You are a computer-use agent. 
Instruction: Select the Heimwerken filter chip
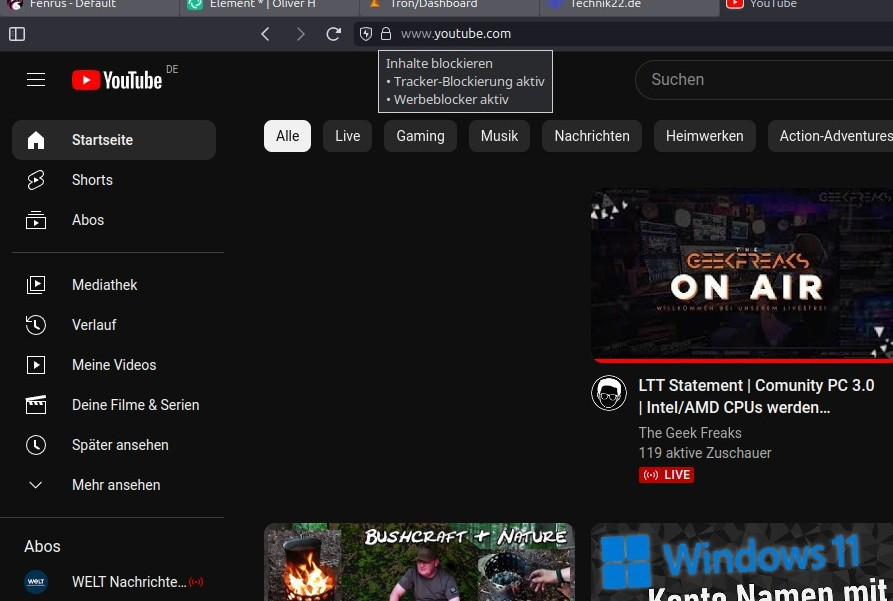click(x=704, y=136)
